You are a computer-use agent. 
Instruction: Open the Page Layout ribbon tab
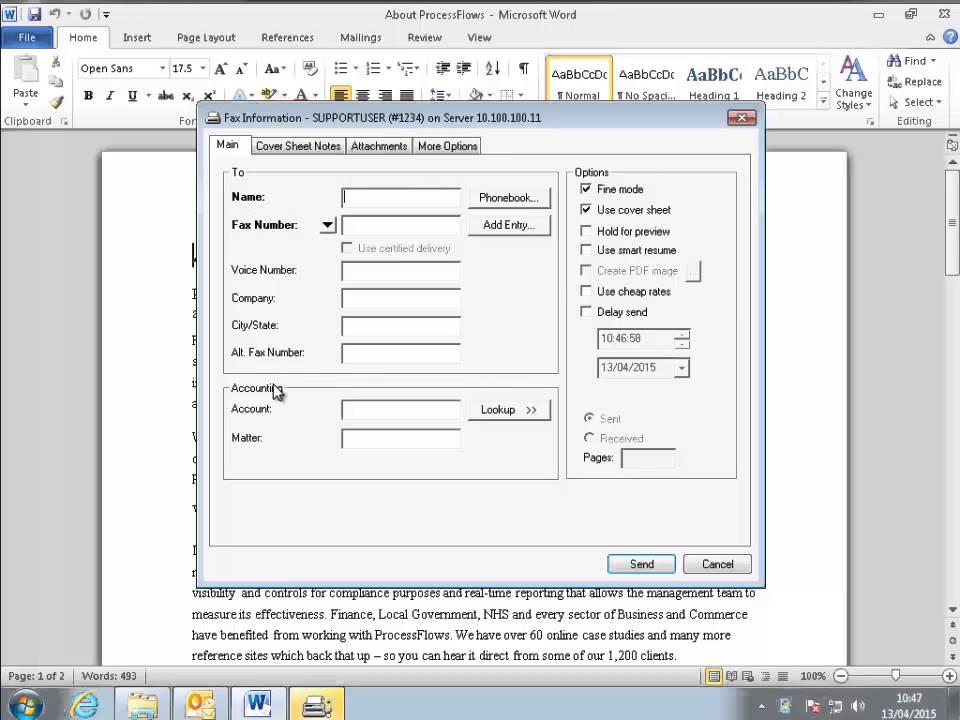[206, 37]
